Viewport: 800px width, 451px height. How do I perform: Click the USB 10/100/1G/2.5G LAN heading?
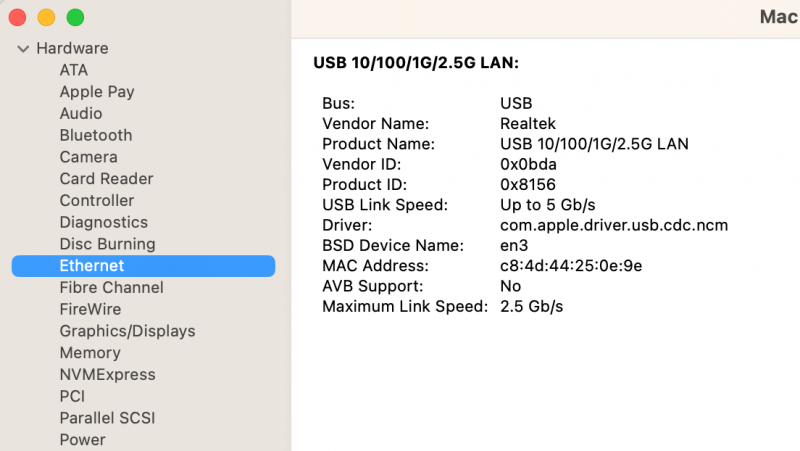pos(416,63)
